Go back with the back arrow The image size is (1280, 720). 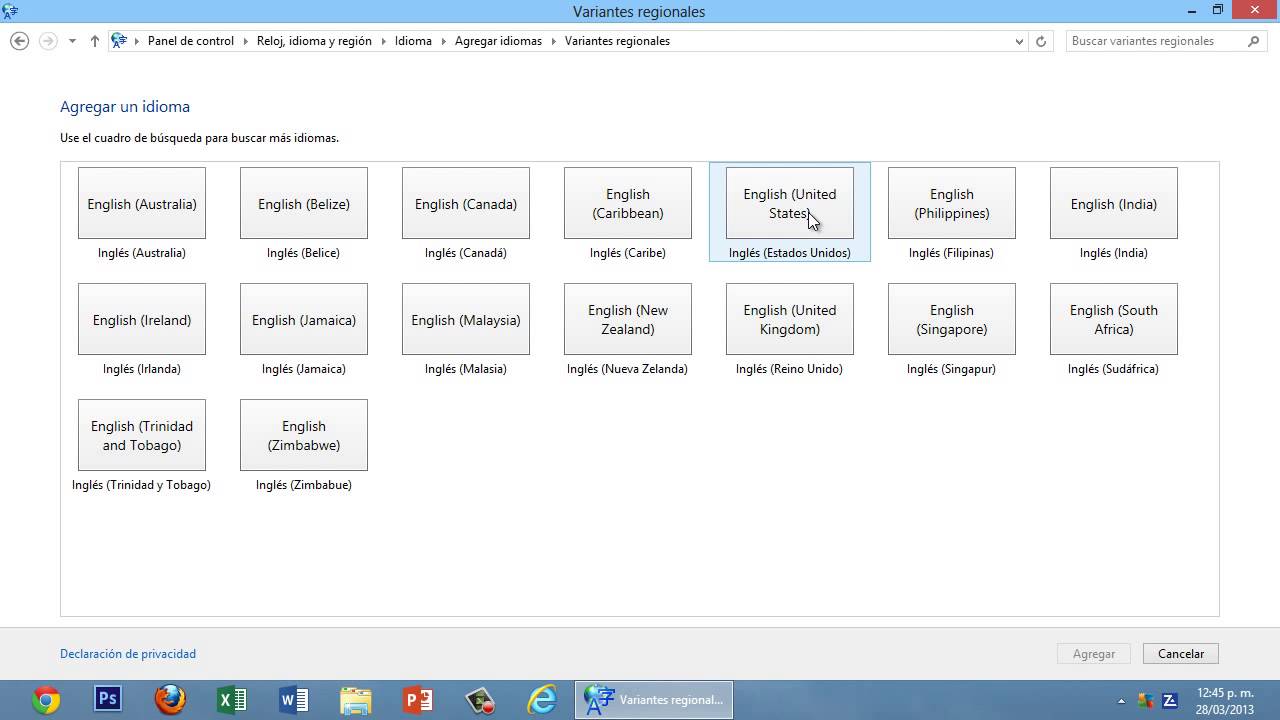(19, 41)
